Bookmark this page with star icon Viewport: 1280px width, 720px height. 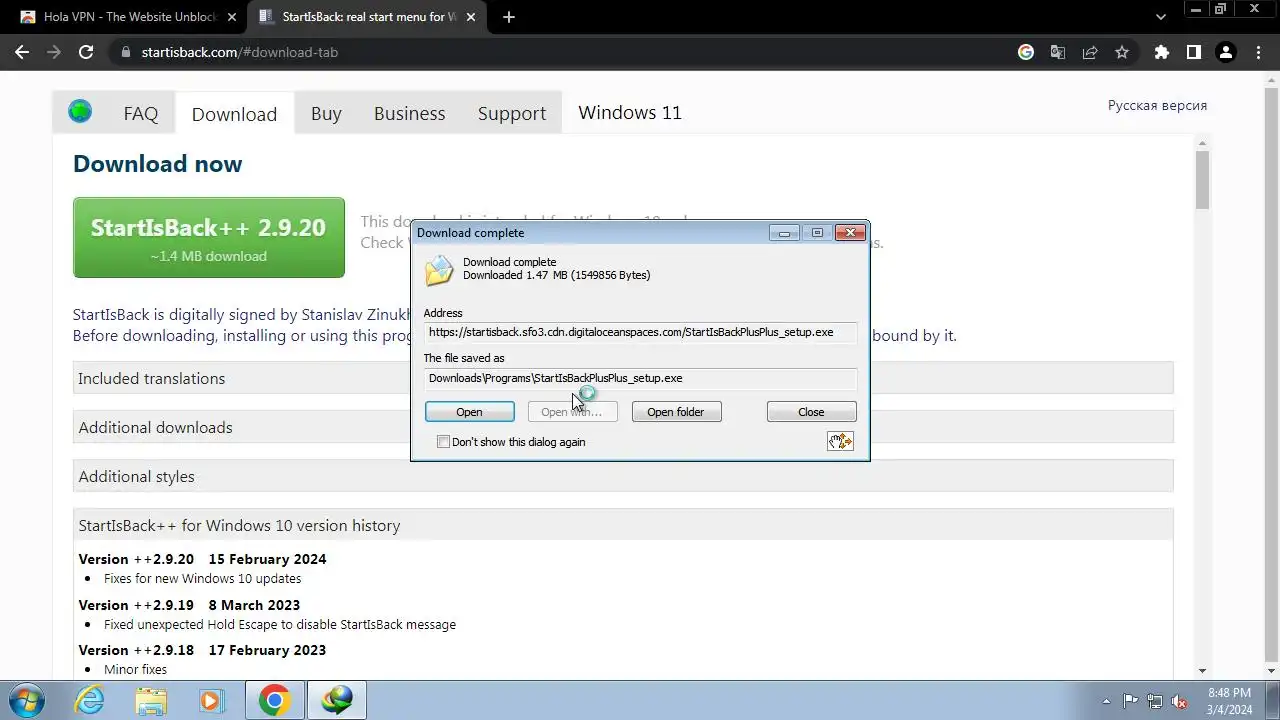[1122, 52]
